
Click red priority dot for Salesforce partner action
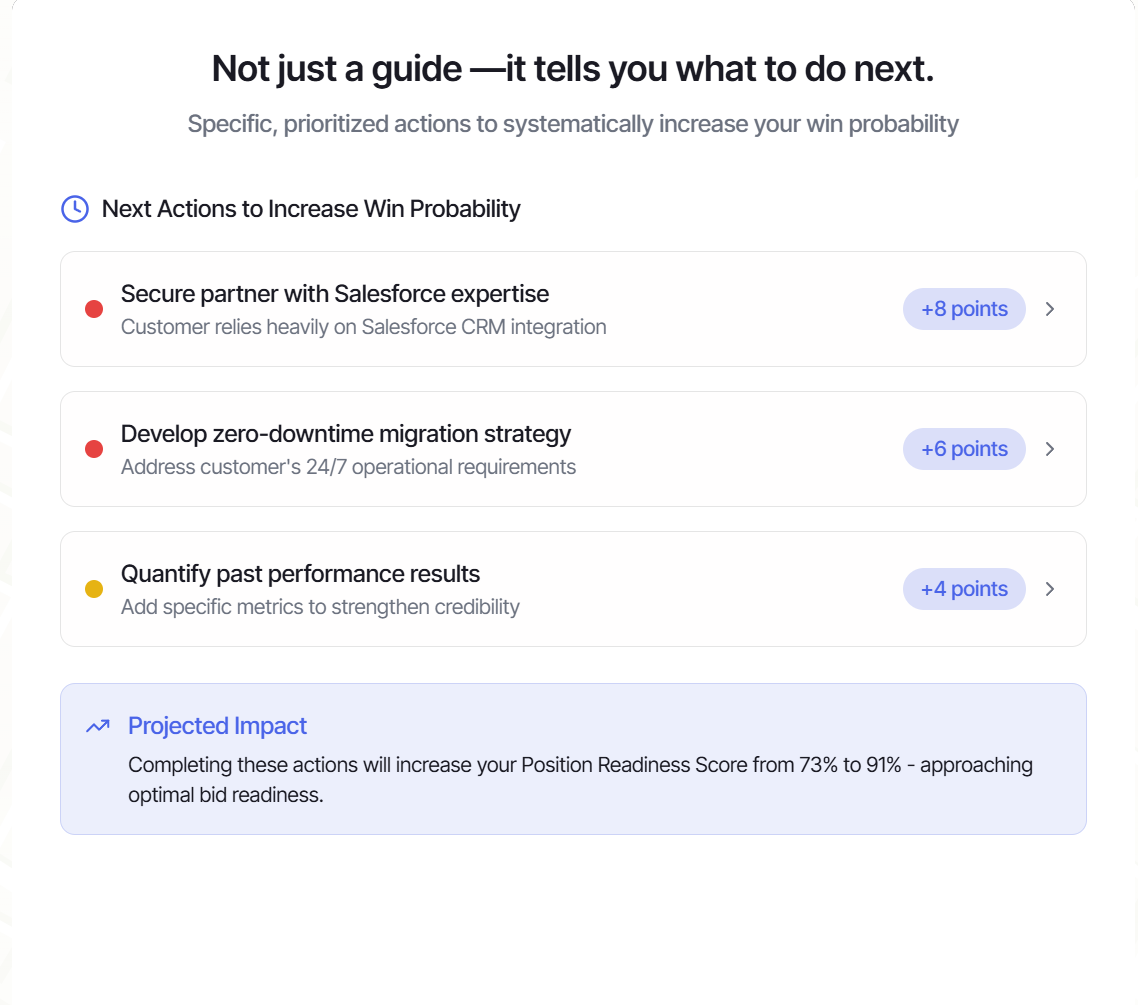click(x=94, y=309)
